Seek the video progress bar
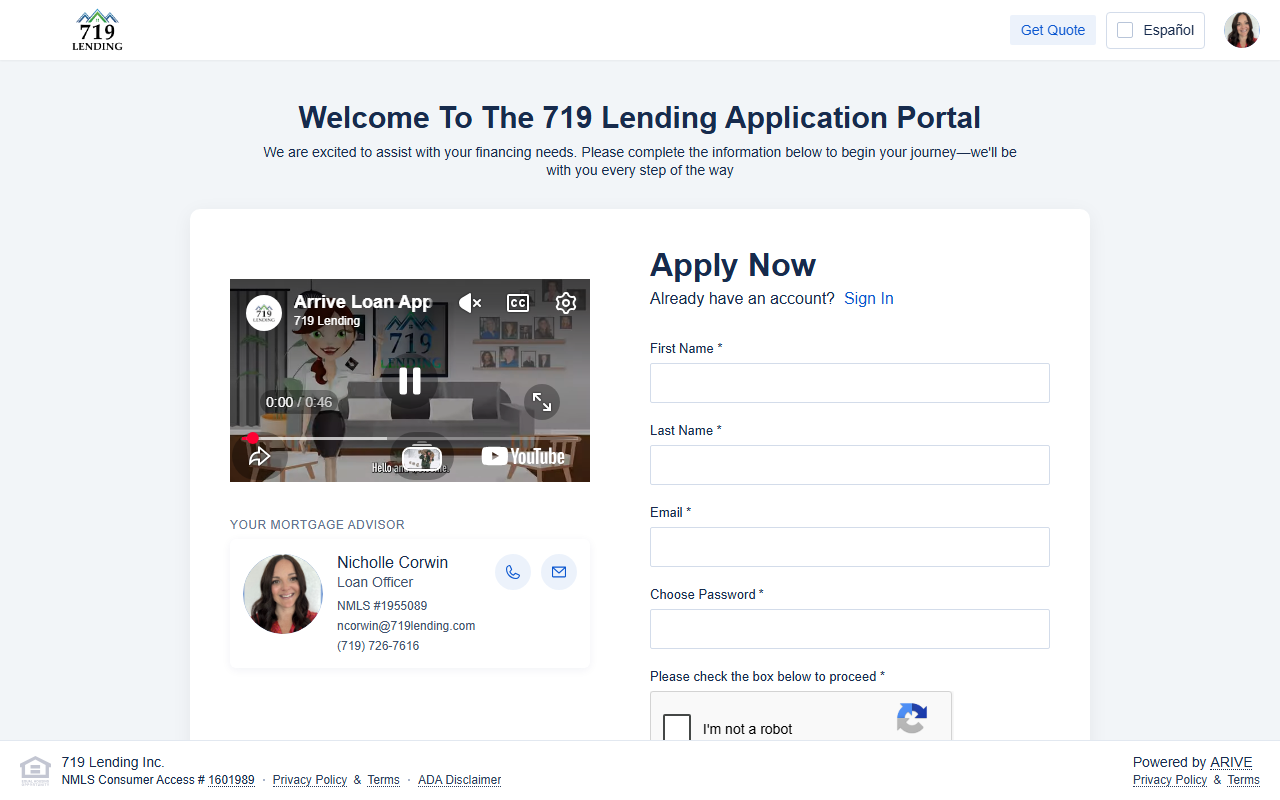 (x=410, y=438)
